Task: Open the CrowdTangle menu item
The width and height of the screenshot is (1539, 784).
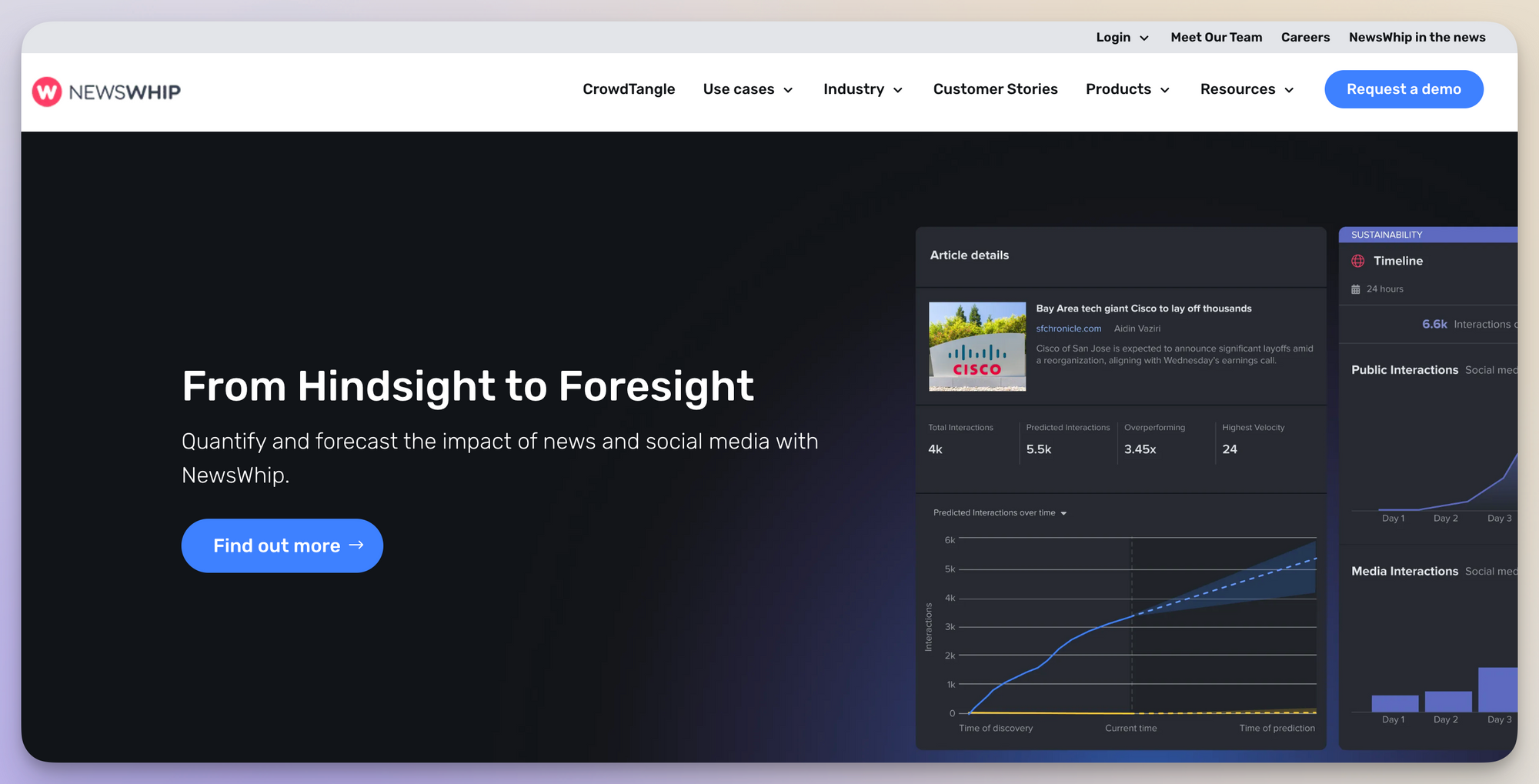Action: [629, 89]
